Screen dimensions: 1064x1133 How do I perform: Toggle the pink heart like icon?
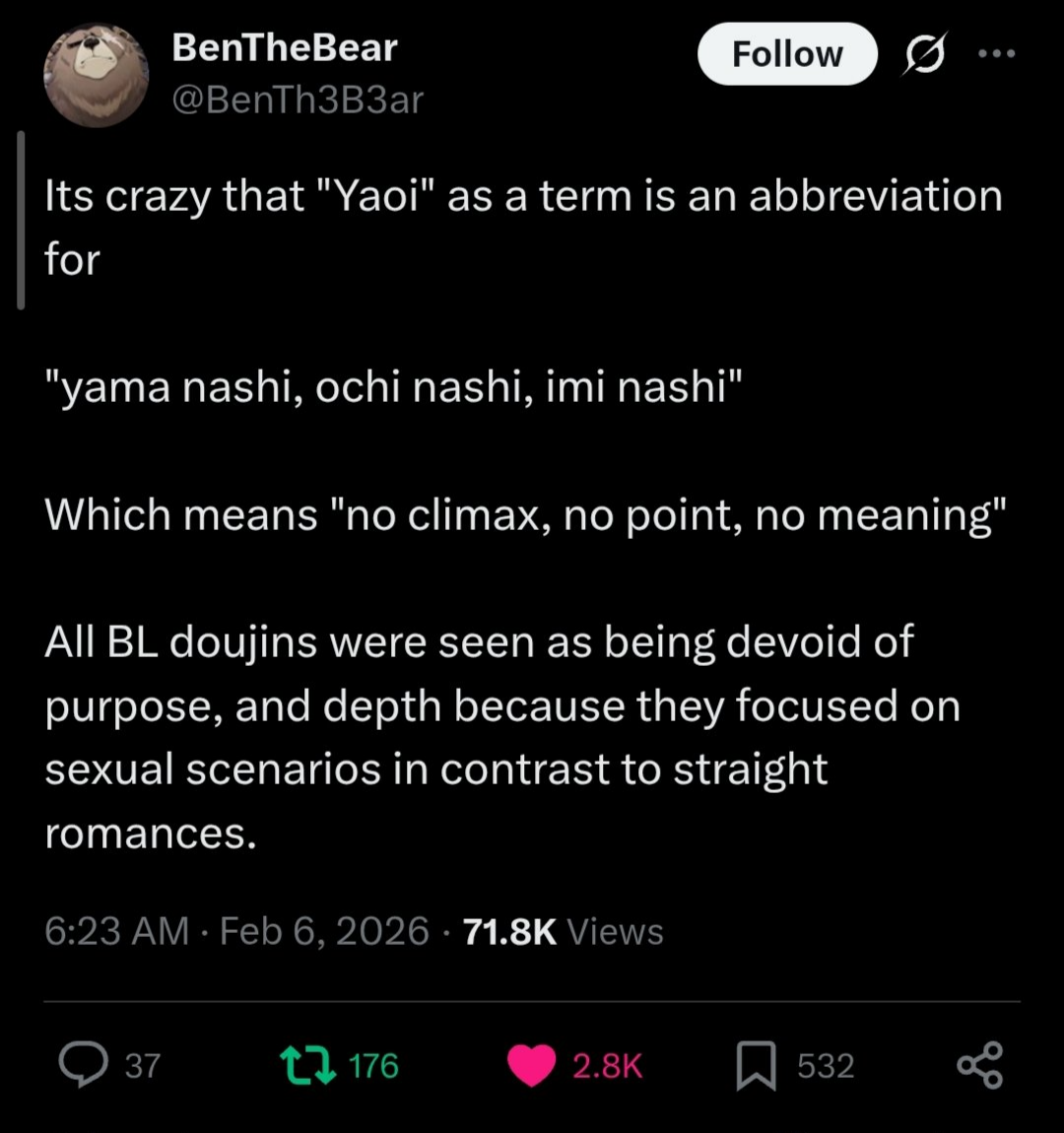point(532,1066)
